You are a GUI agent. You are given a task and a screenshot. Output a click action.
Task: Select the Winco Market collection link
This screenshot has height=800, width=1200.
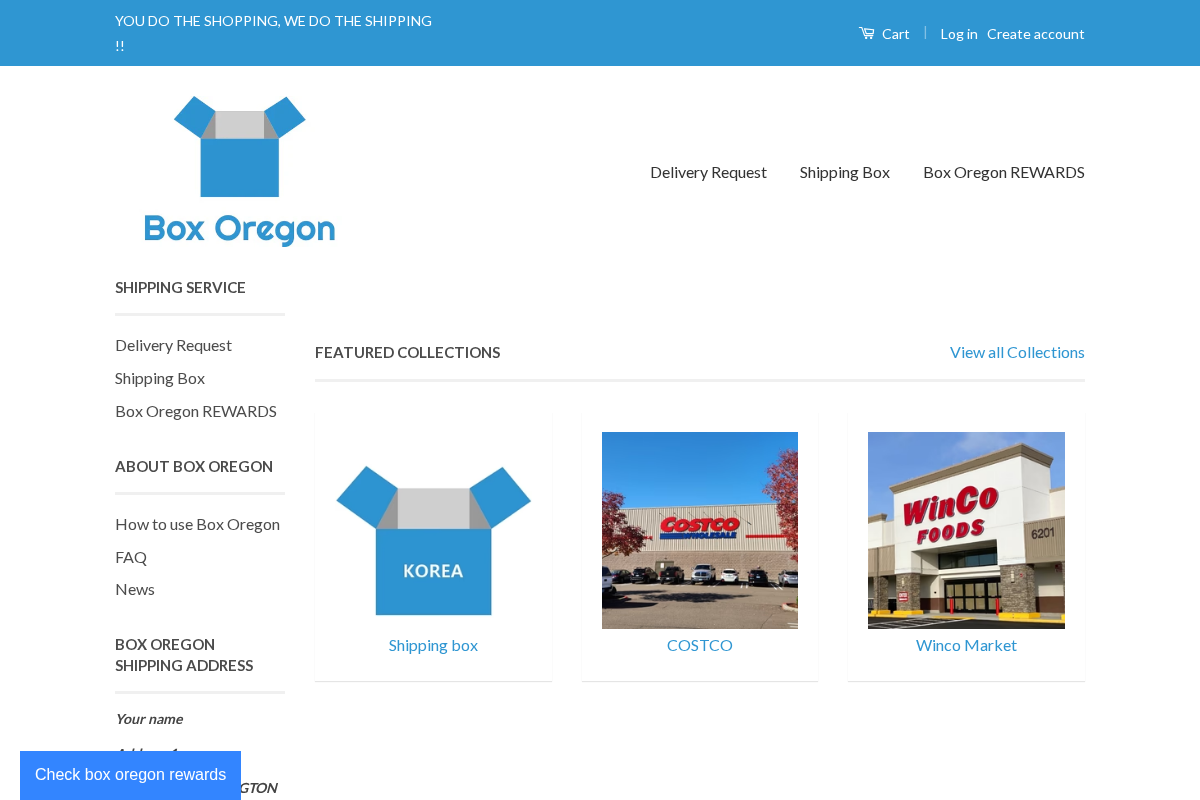point(966,645)
